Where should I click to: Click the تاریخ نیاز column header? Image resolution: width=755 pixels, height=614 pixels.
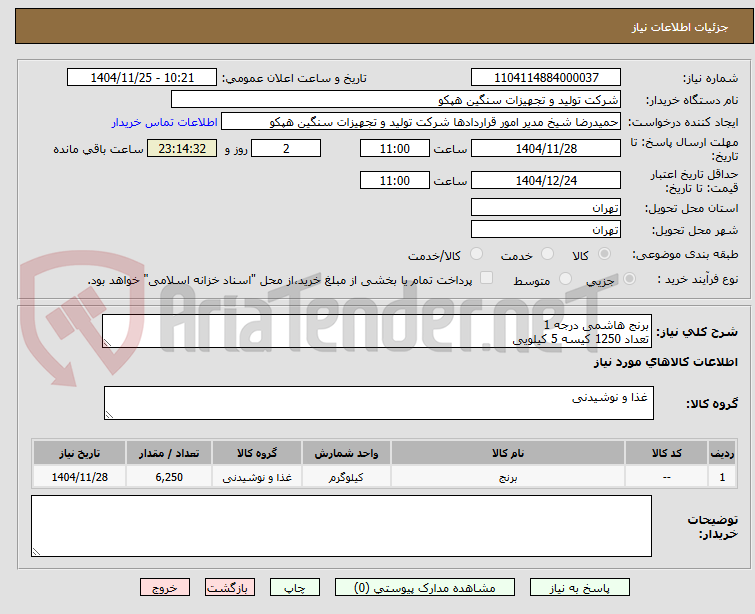click(x=79, y=453)
